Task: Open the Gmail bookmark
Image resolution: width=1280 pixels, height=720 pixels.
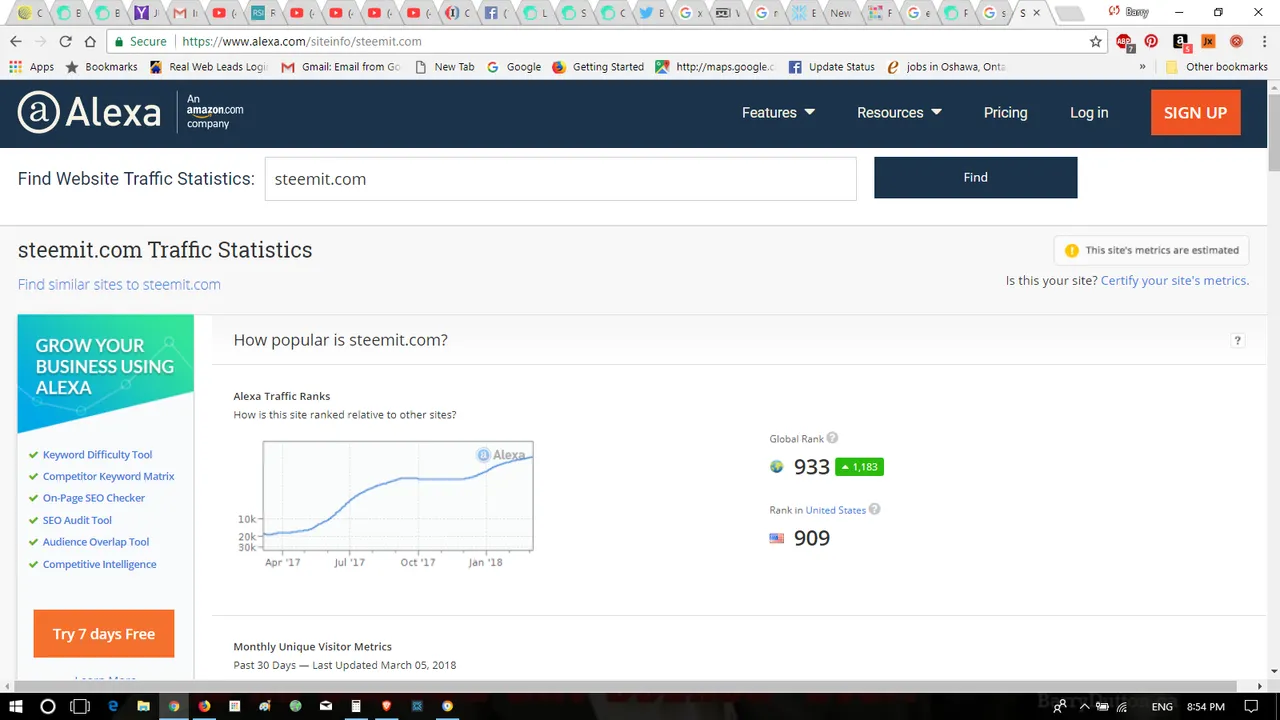Action: (341, 67)
